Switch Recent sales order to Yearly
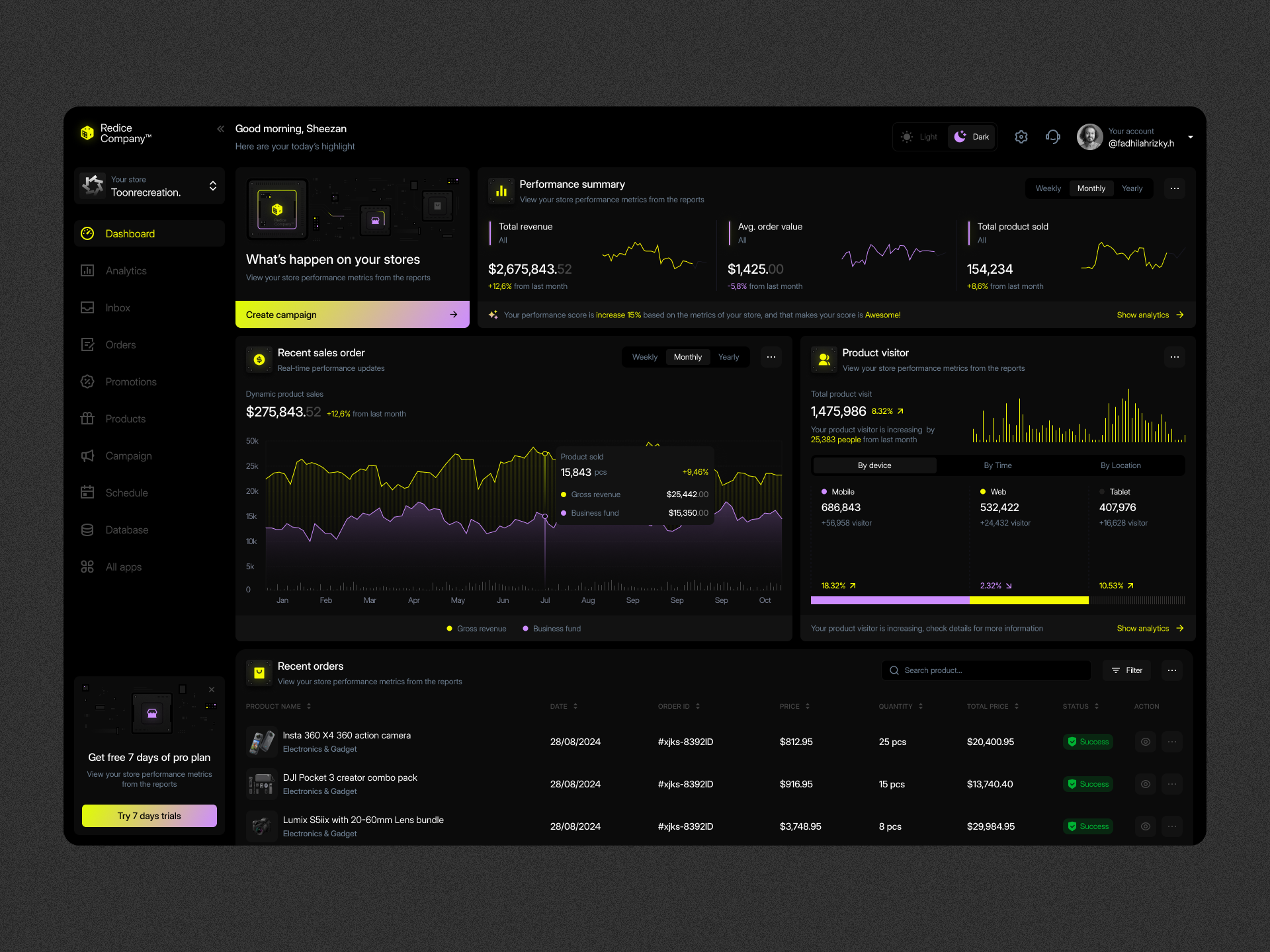 click(728, 356)
